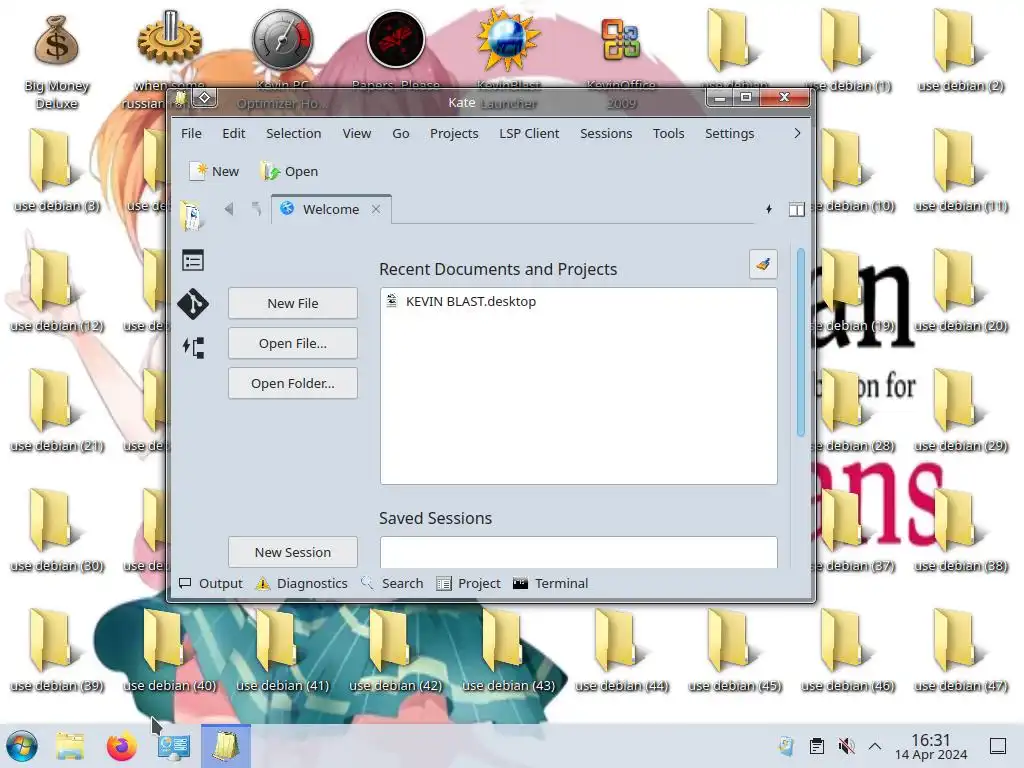Open the File menu
This screenshot has height=768, width=1024.
[x=191, y=133]
